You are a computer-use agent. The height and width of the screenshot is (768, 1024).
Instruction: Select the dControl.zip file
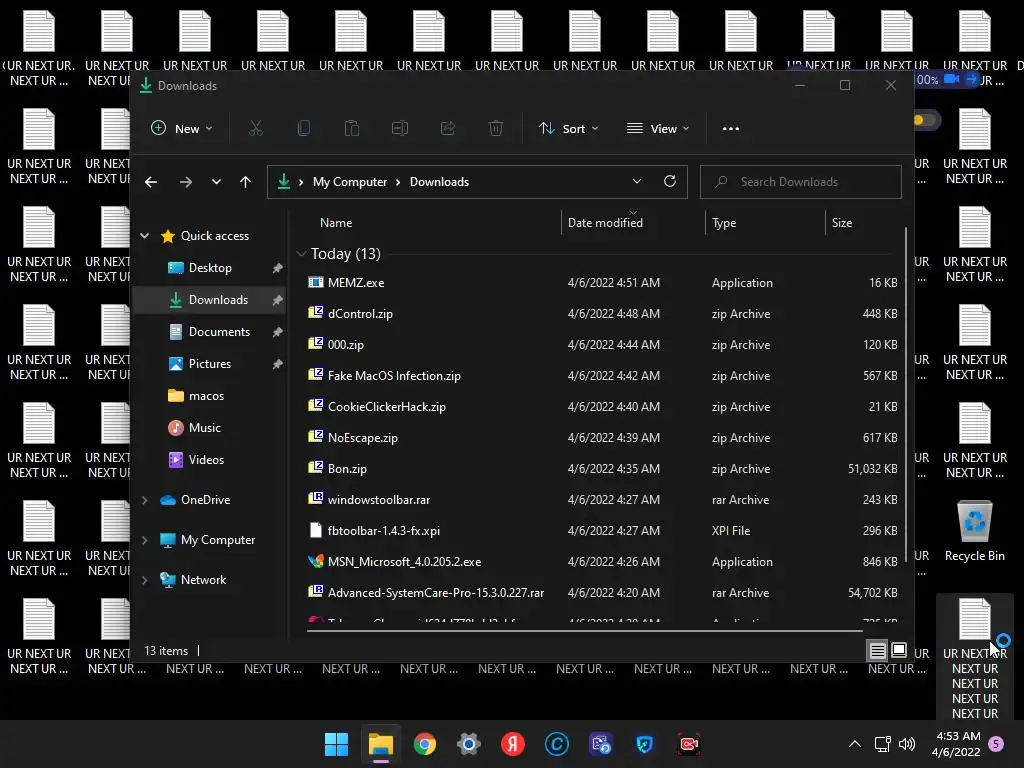(x=601, y=314)
